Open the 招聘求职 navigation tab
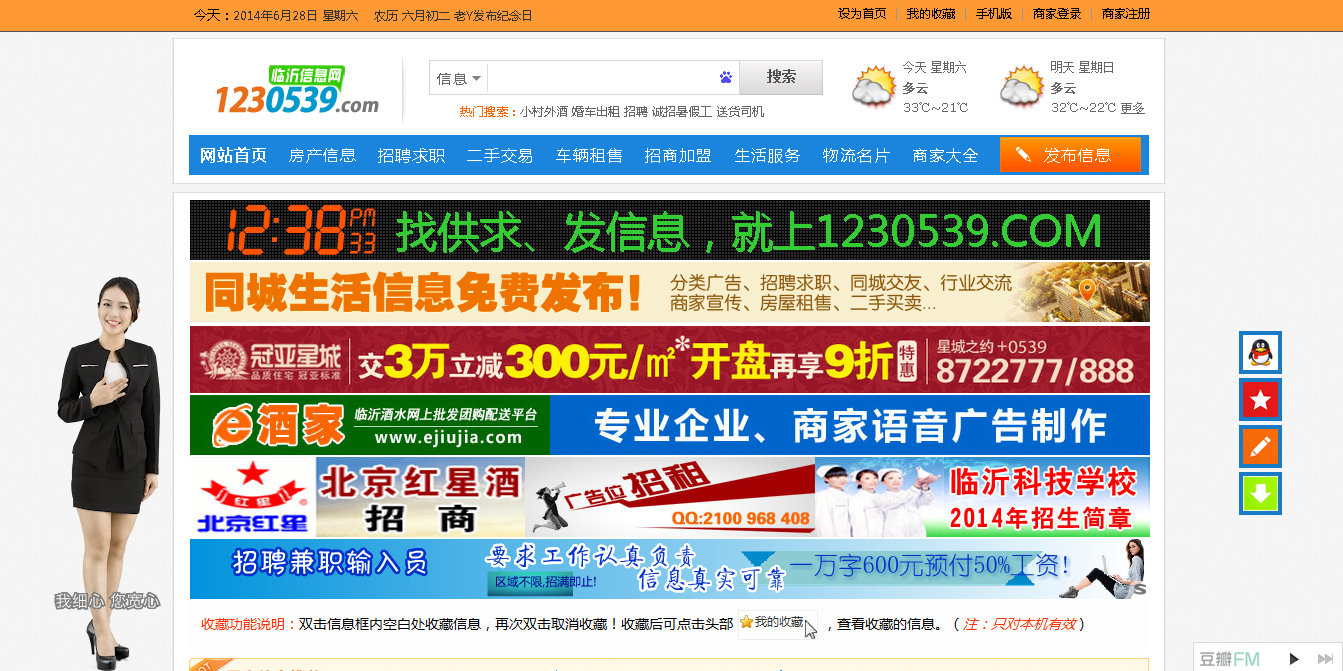 tap(411, 155)
